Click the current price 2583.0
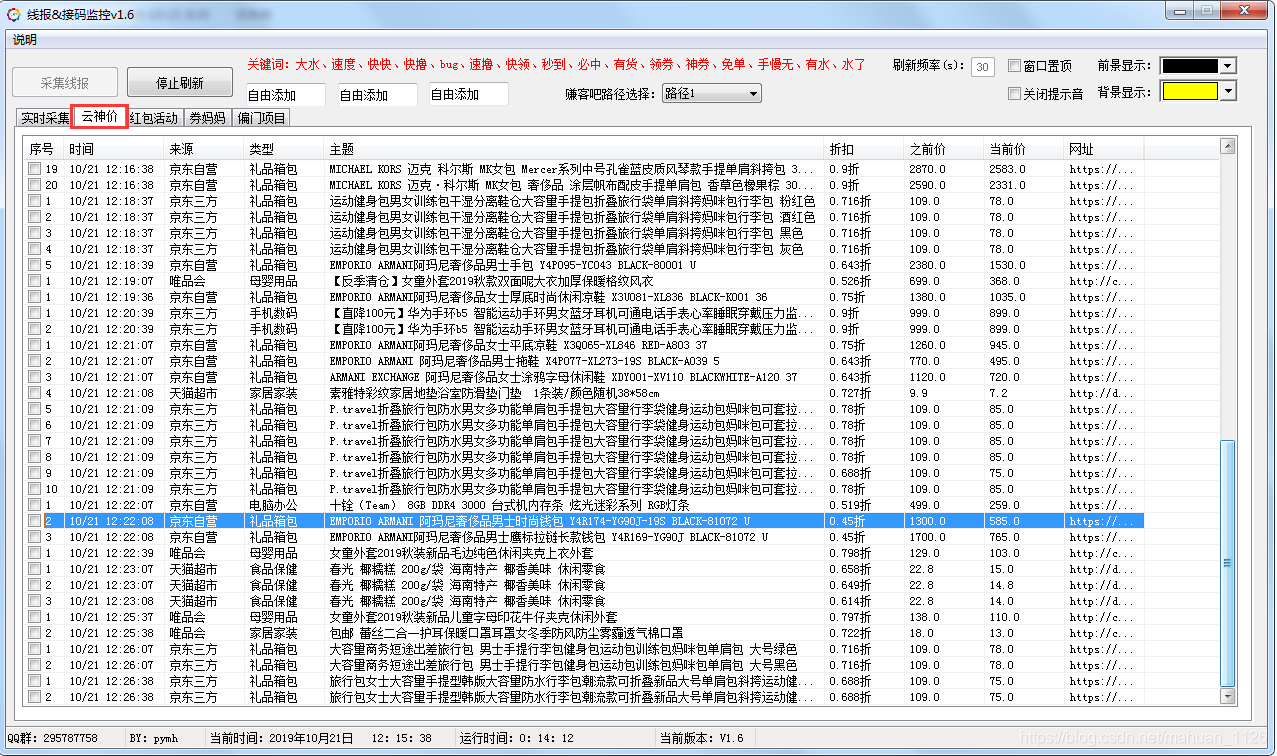Image resolution: width=1277 pixels, height=756 pixels. coord(1007,169)
